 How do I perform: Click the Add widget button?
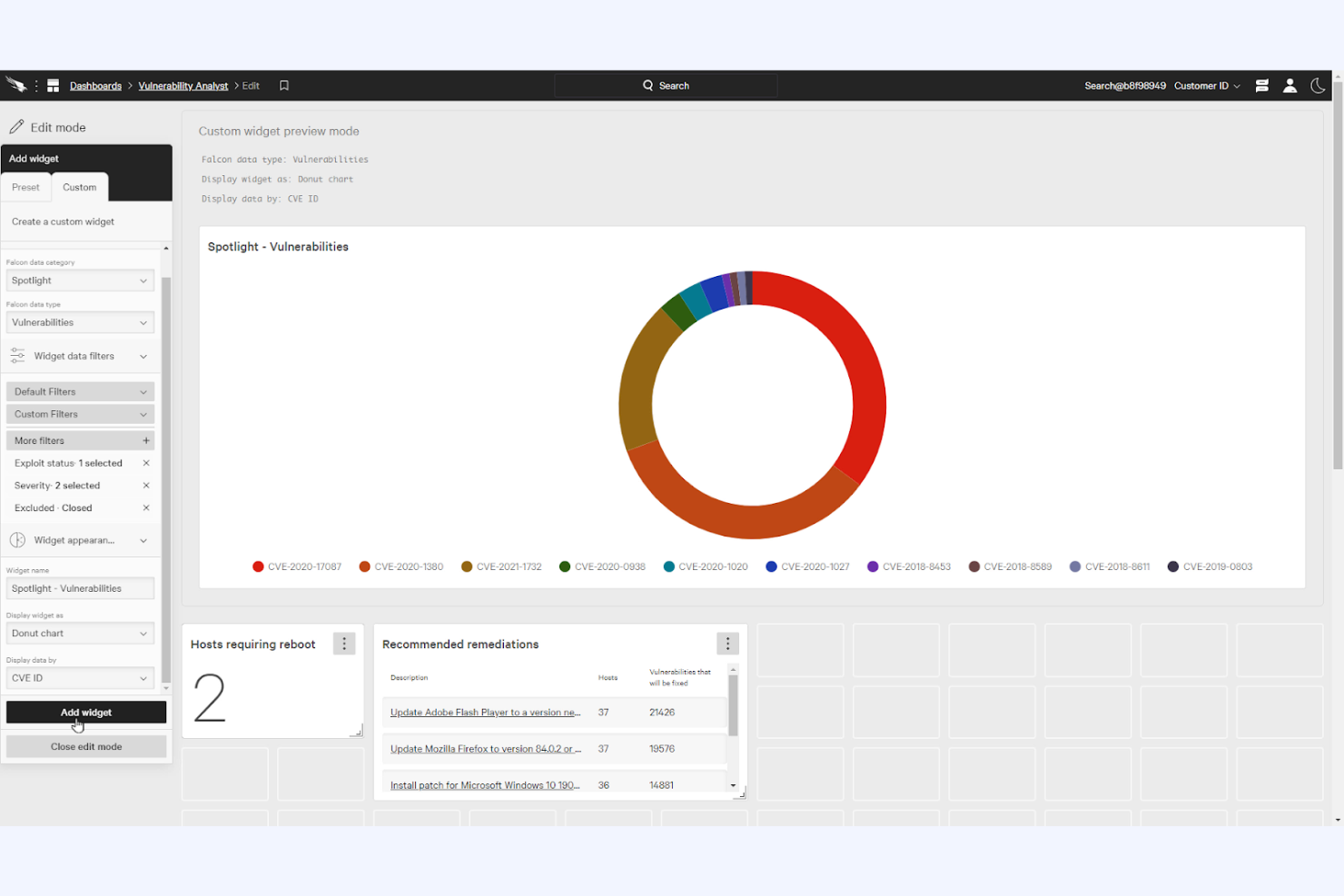pyautogui.click(x=85, y=712)
